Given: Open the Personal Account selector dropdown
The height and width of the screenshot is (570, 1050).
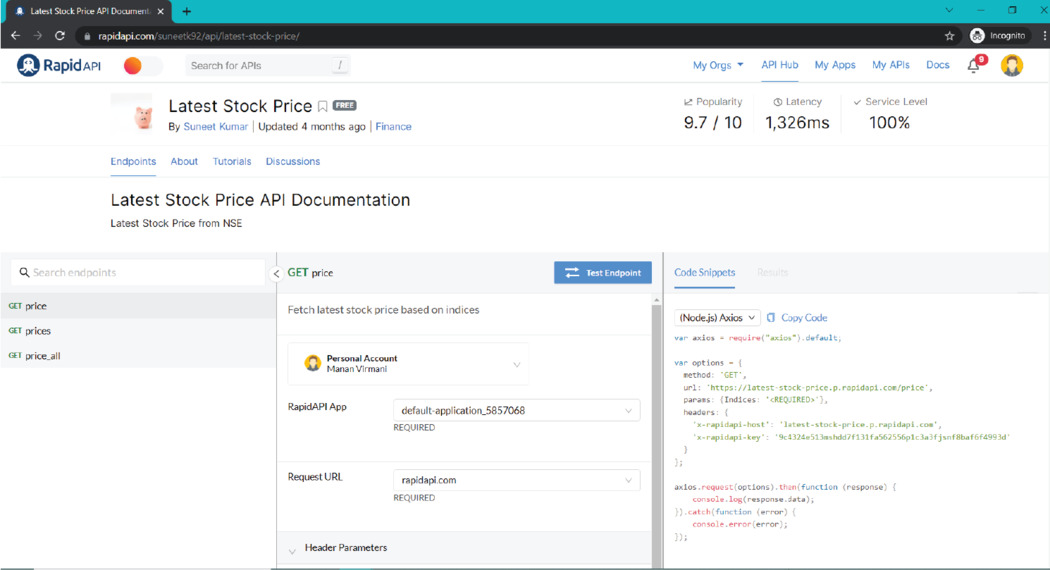Looking at the screenshot, I should tap(408, 364).
